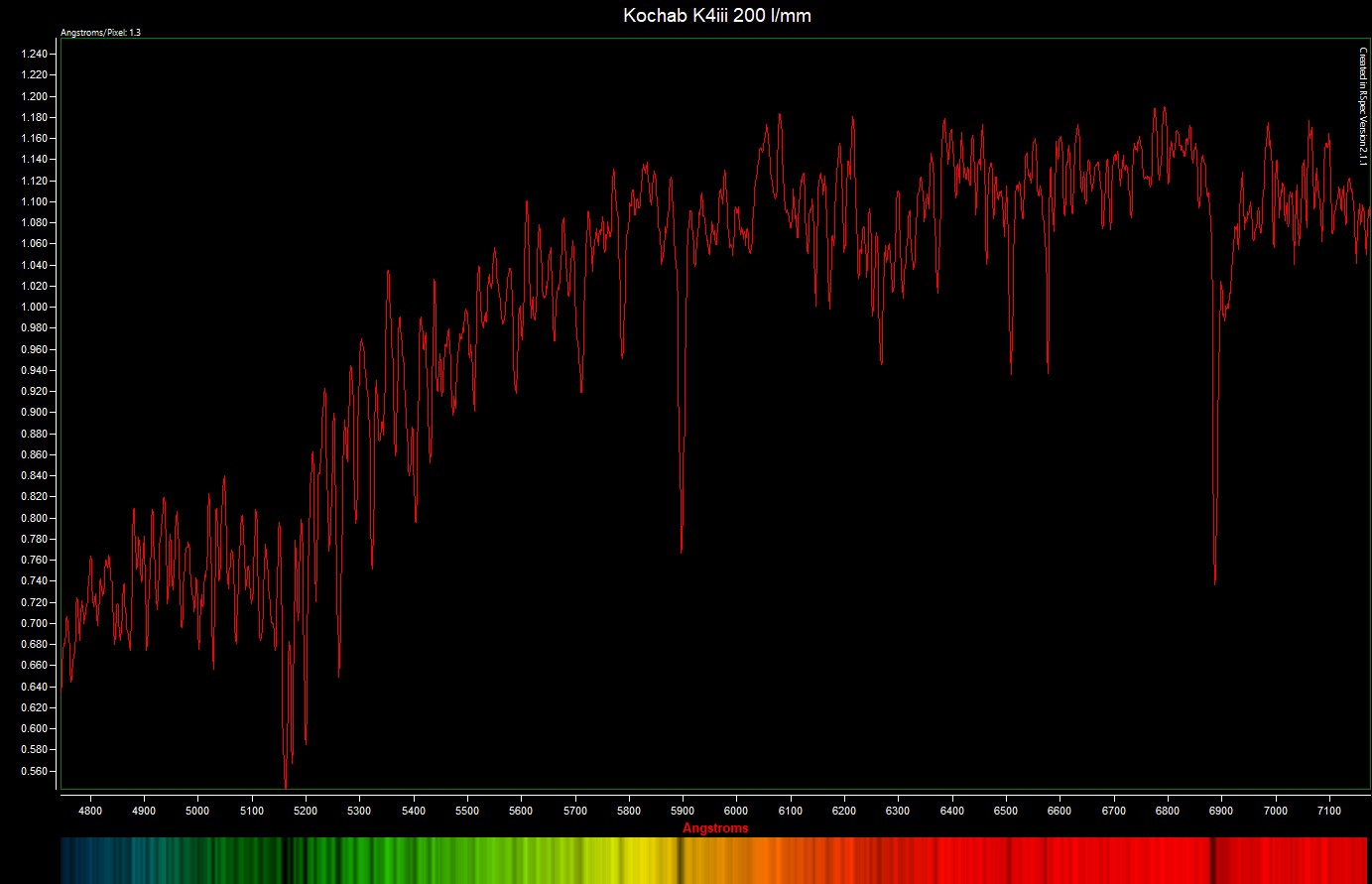Click the 4800 tick on the x-axis
1372x884 pixels.
pyautogui.click(x=90, y=811)
